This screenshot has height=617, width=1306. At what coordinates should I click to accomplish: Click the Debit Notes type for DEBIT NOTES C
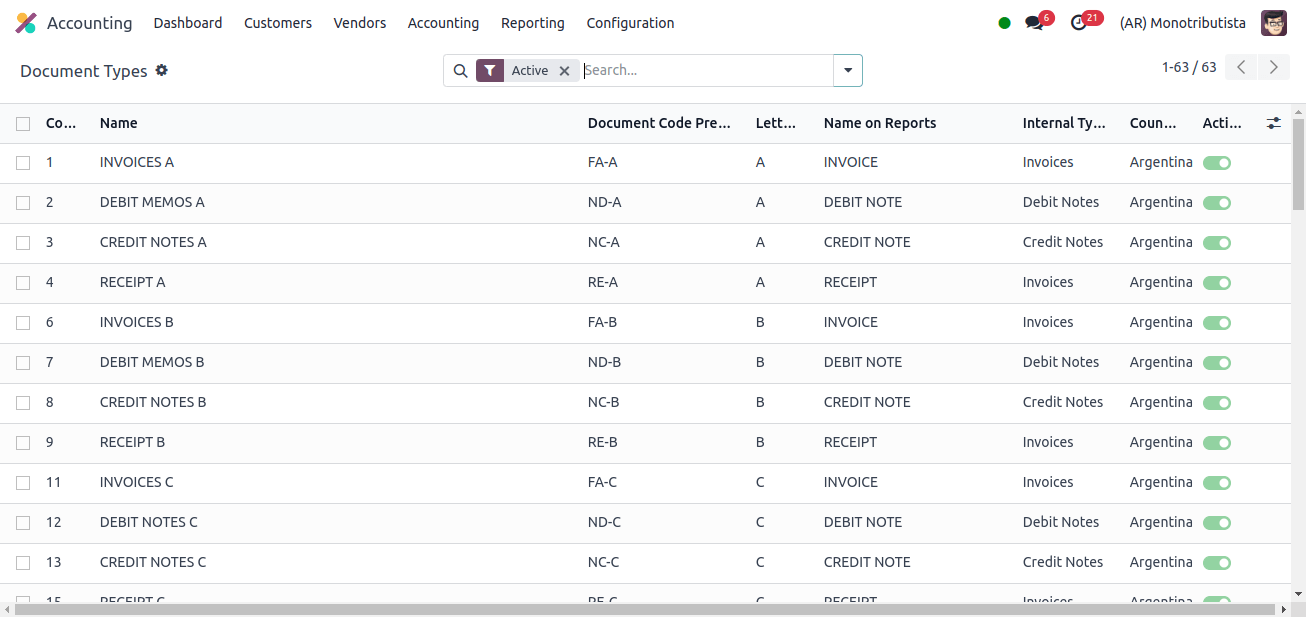pos(1061,522)
